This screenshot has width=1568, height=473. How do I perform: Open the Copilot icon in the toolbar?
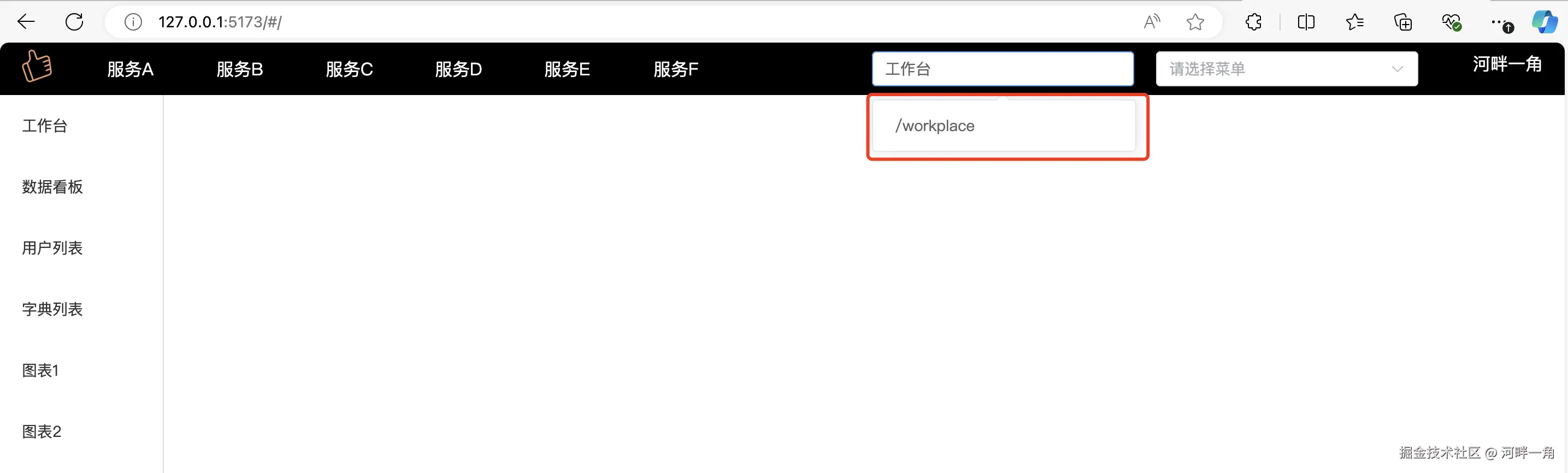point(1545,22)
